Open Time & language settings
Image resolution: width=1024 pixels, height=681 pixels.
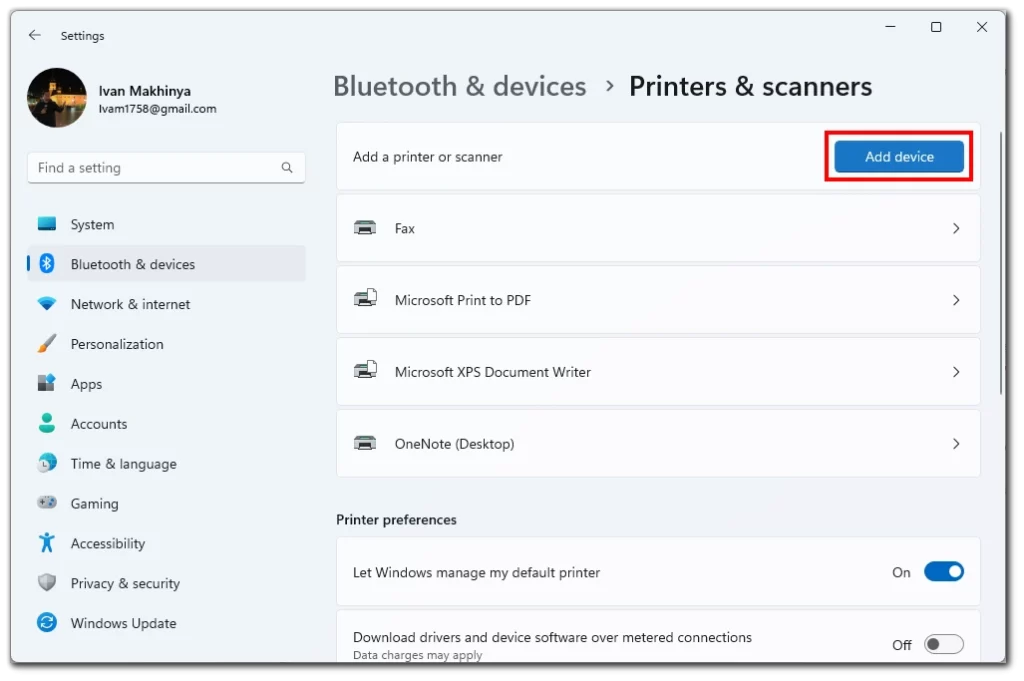[167, 463]
